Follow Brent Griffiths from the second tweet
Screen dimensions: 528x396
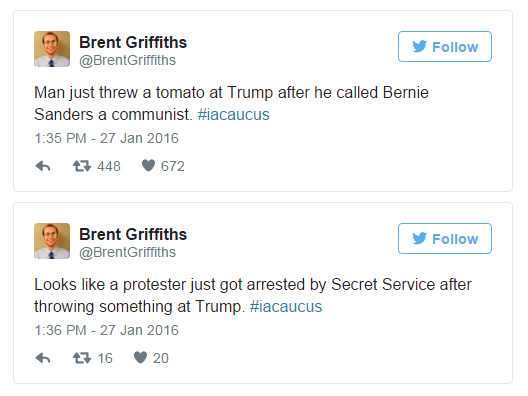[445, 238]
